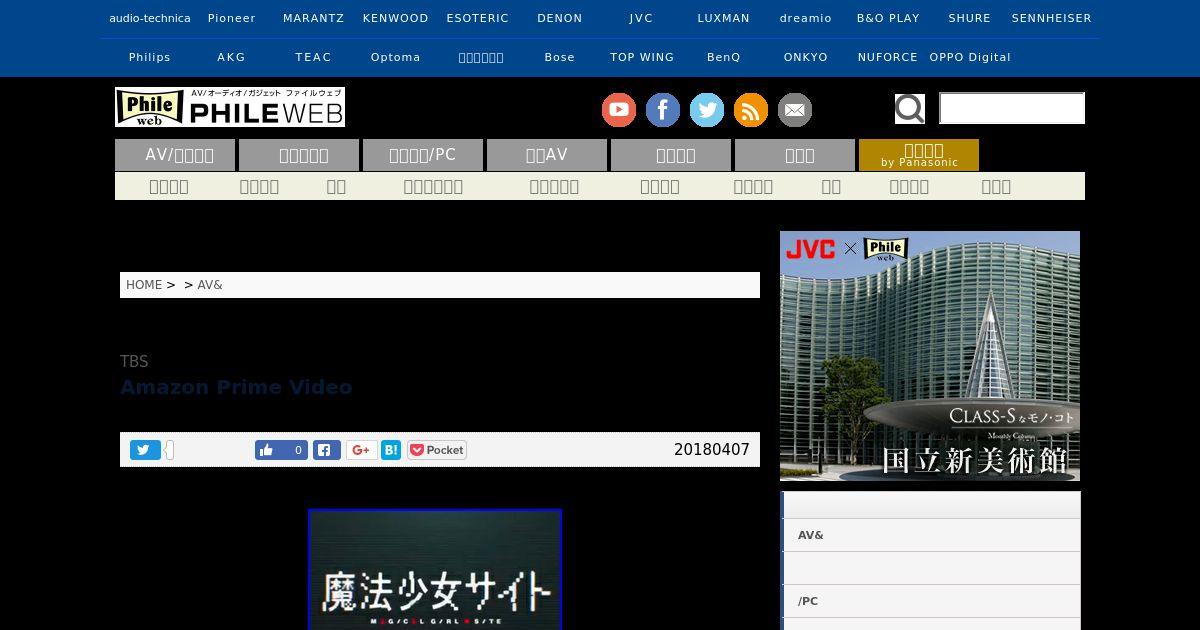
Task: Open the Amazon Prime Video article headline
Action: (x=236, y=387)
